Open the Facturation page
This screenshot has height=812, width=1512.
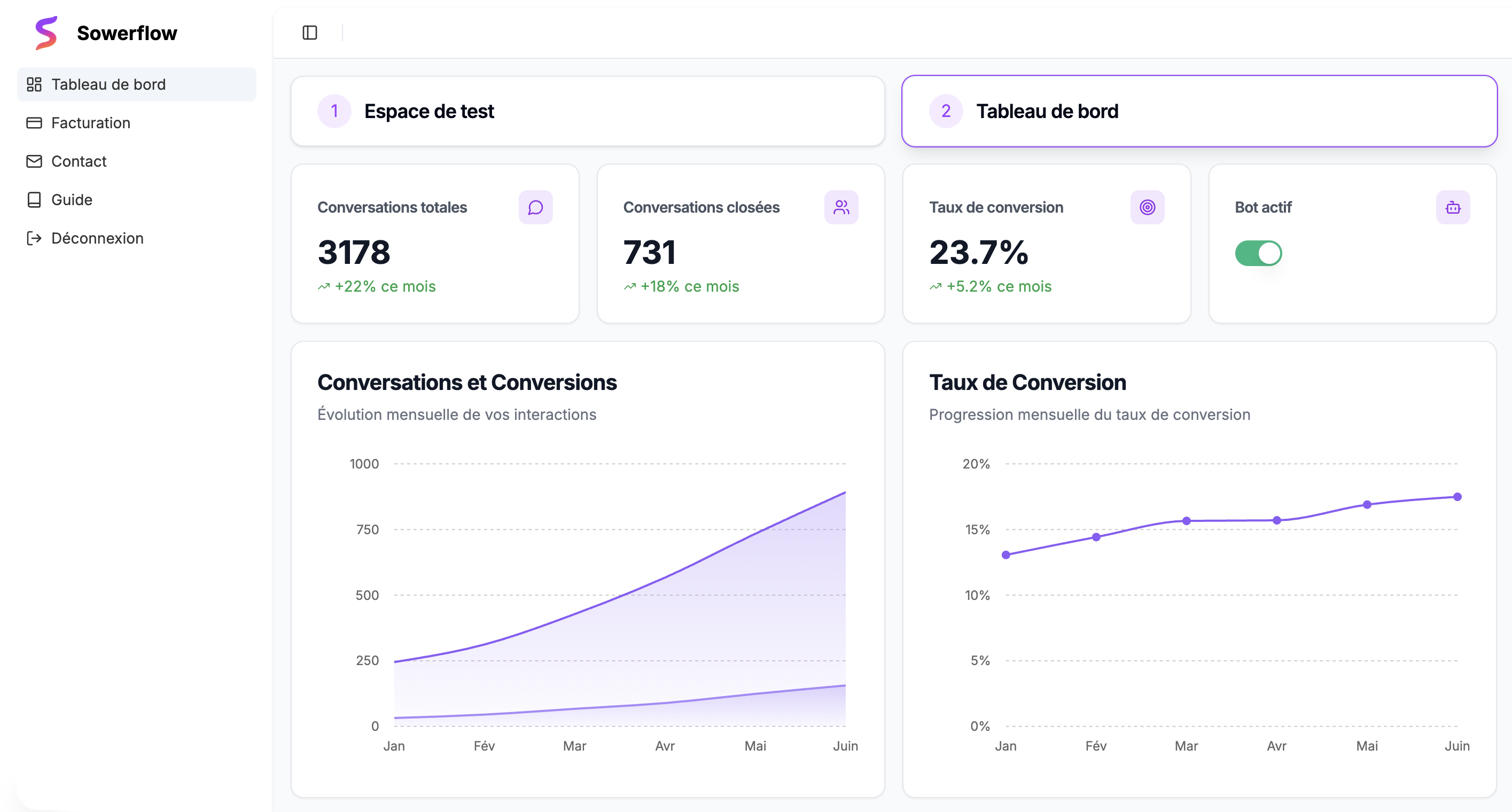pos(90,123)
